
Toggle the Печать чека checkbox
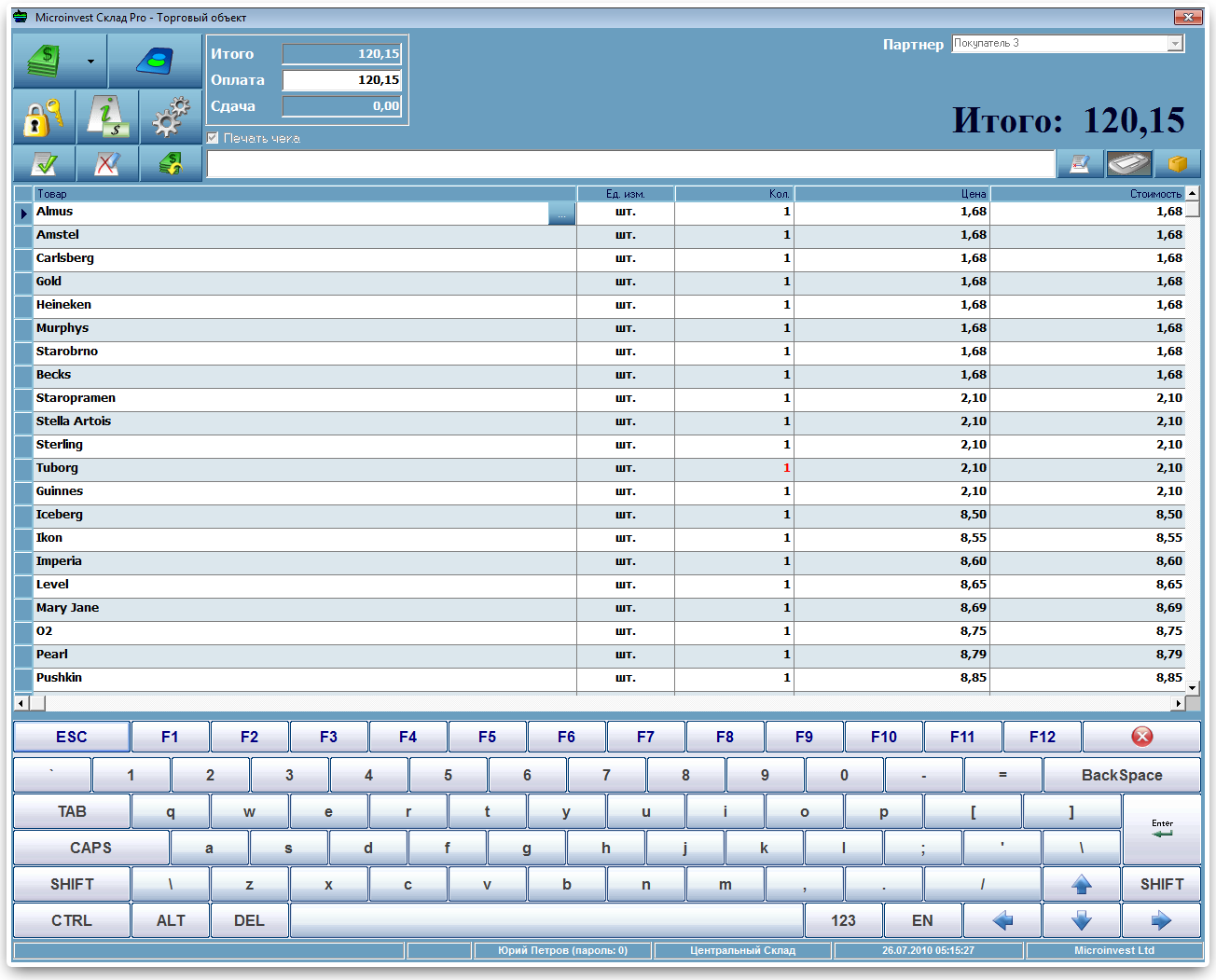click(213, 138)
